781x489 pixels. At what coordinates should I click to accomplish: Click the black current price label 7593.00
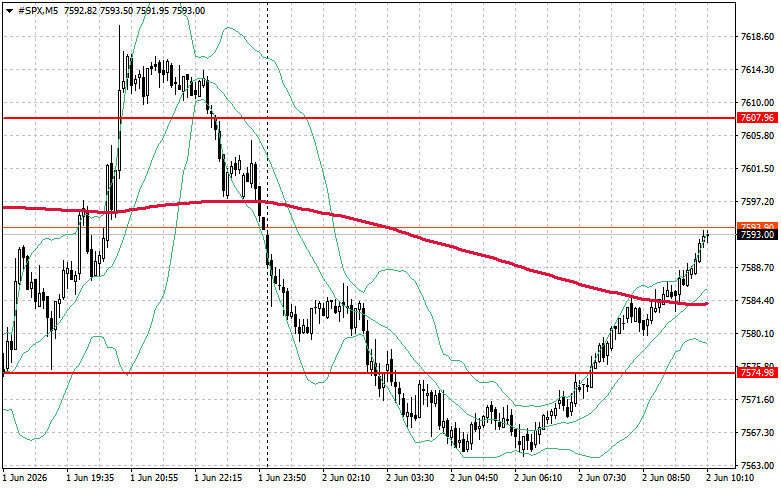tap(757, 235)
